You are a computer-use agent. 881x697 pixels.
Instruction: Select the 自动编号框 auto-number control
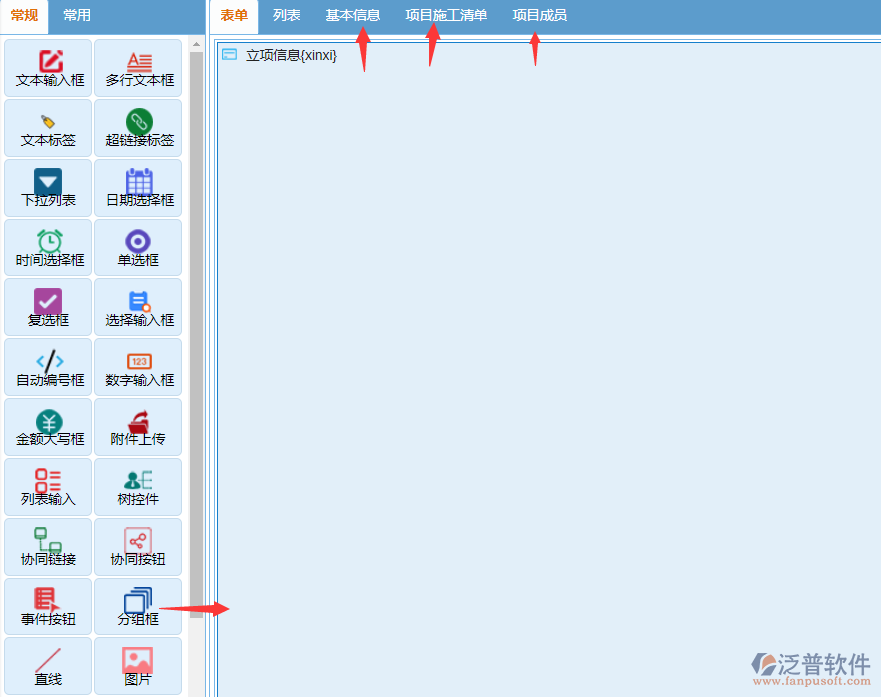pos(48,367)
